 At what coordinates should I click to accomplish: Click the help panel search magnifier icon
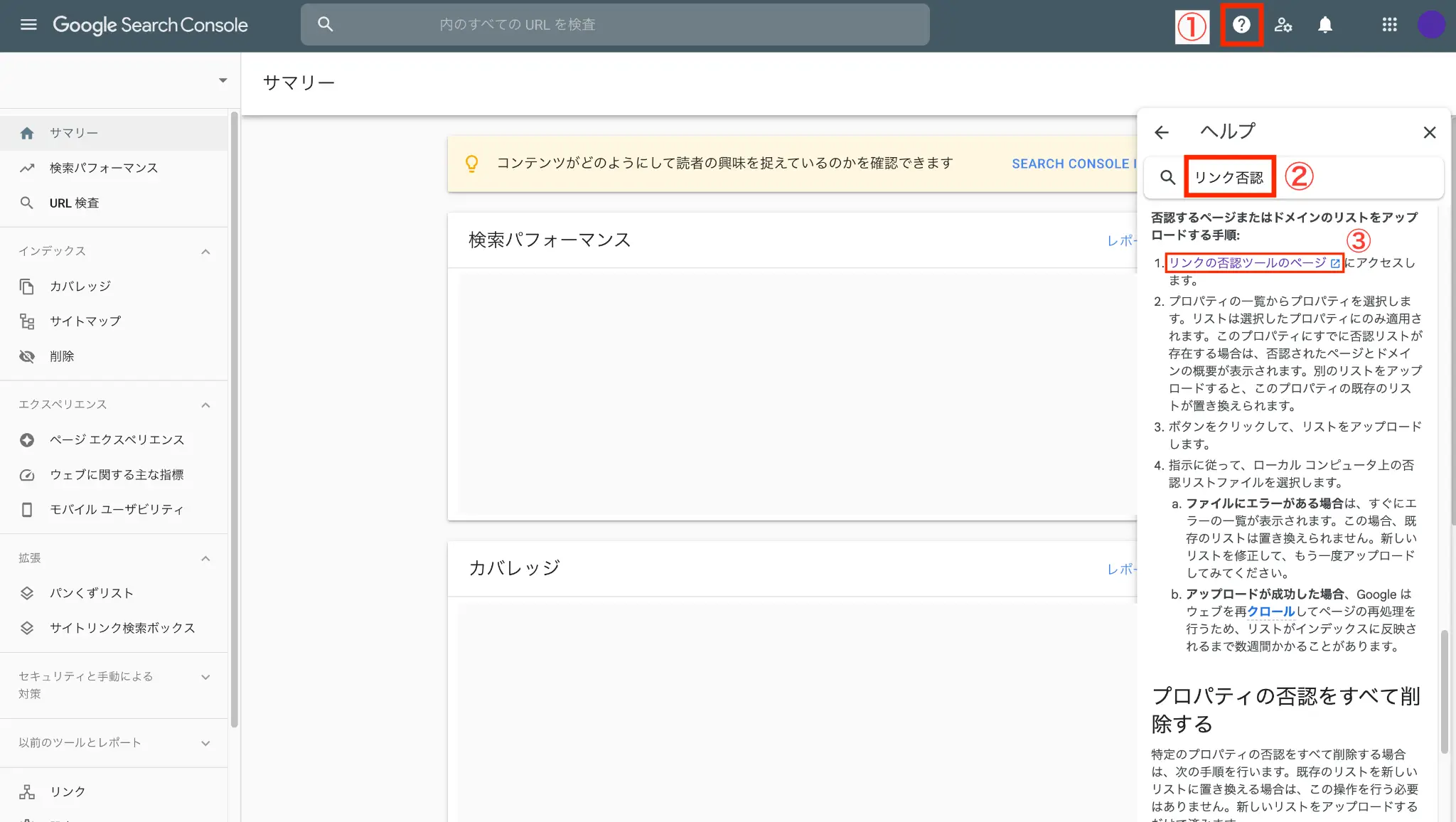[x=1167, y=177]
